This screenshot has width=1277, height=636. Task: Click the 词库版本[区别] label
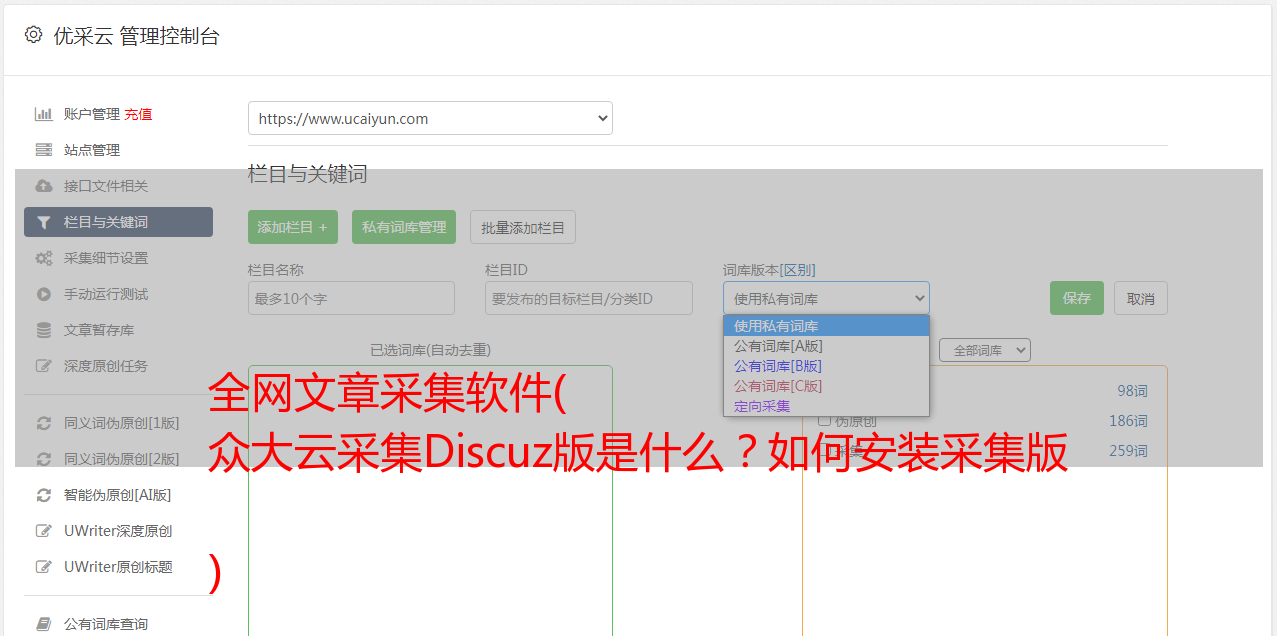(769, 270)
